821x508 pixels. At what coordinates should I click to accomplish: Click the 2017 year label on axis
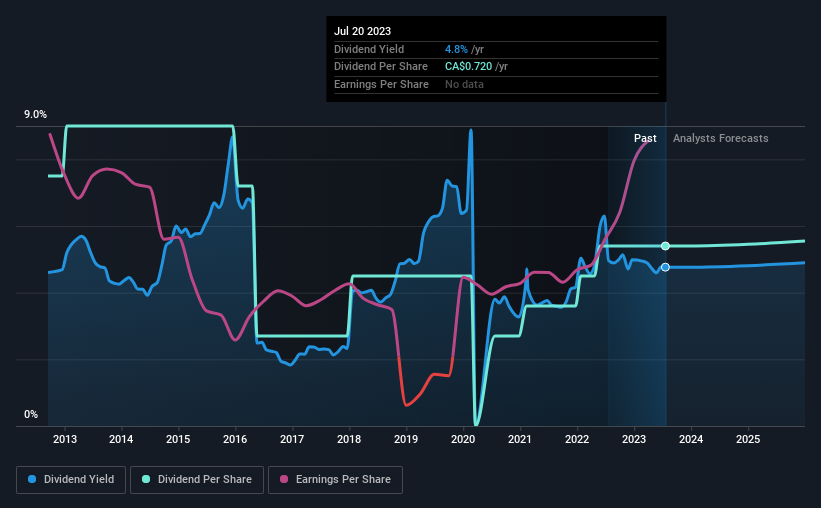(x=292, y=439)
